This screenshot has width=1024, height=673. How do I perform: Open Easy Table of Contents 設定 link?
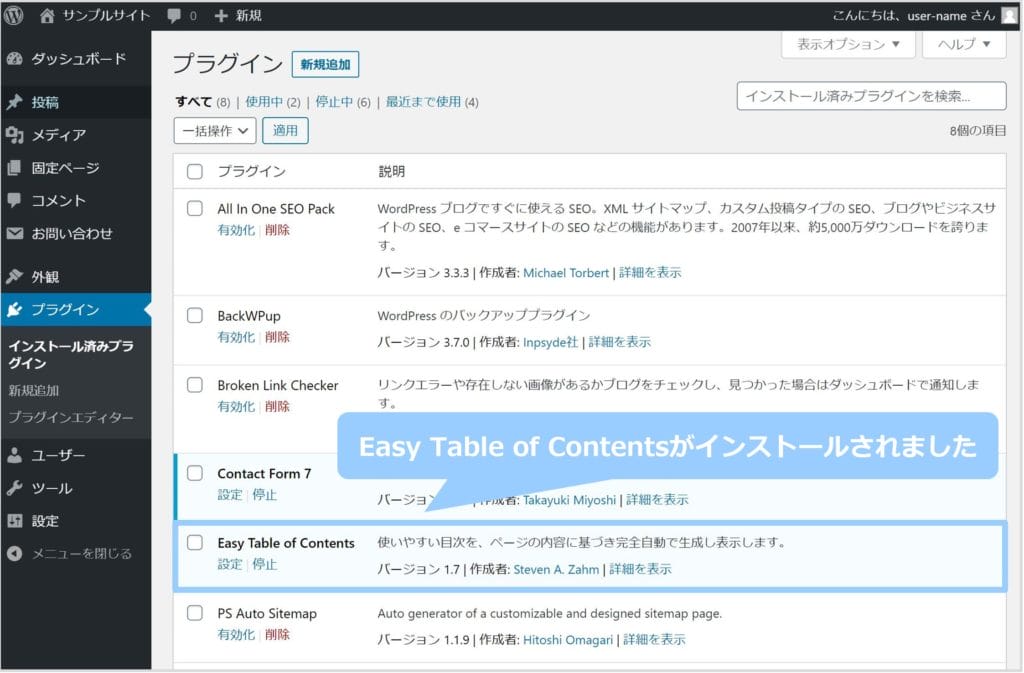230,565
